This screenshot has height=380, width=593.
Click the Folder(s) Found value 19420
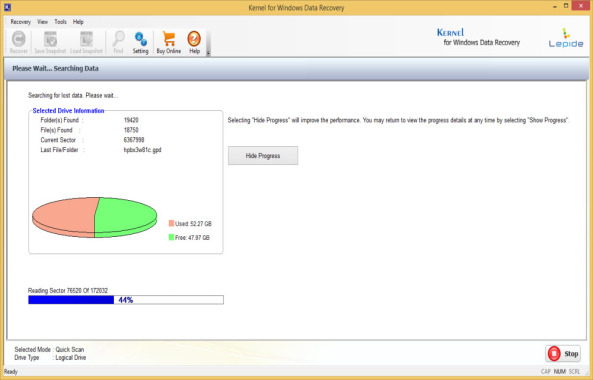click(x=131, y=120)
